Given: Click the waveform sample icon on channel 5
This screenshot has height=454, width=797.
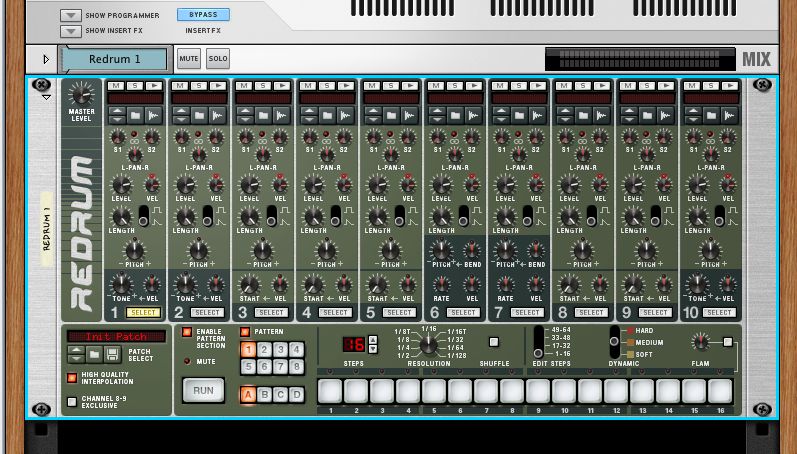Looking at the screenshot, I should 409,116.
